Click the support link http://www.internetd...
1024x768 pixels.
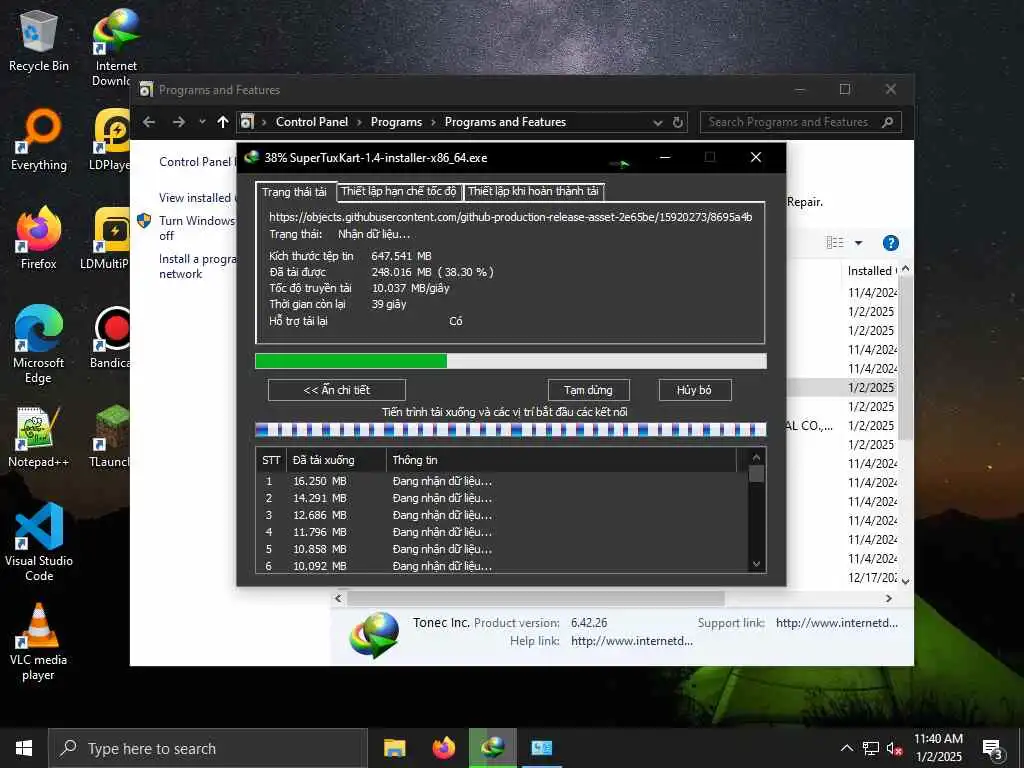[837, 623]
